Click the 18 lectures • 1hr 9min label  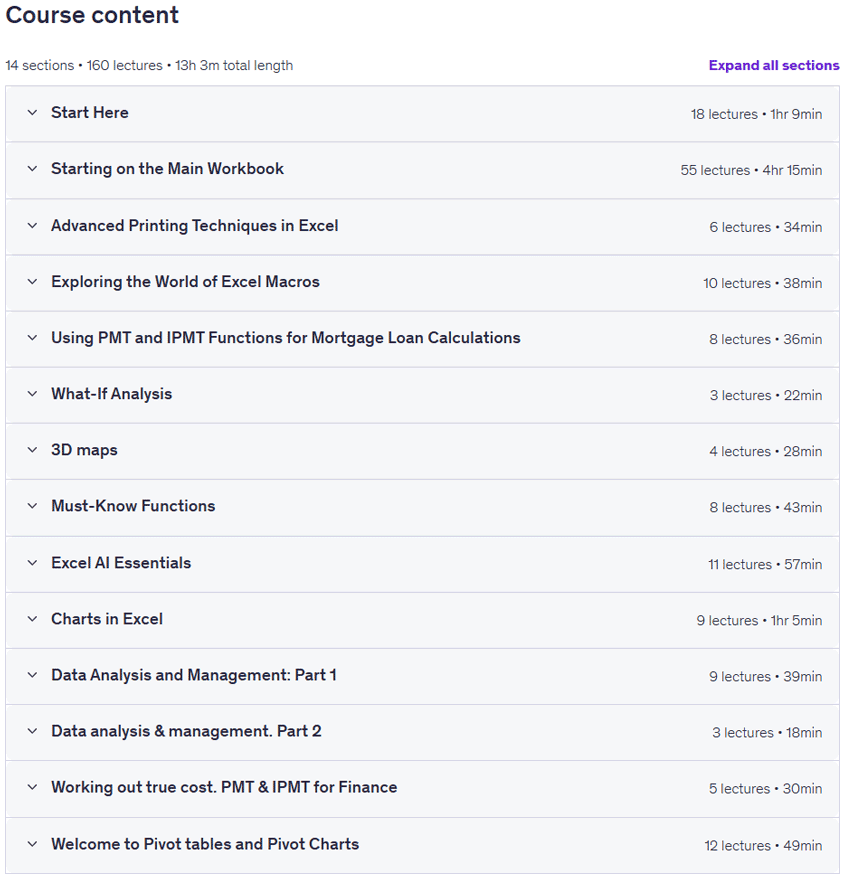[x=756, y=114]
